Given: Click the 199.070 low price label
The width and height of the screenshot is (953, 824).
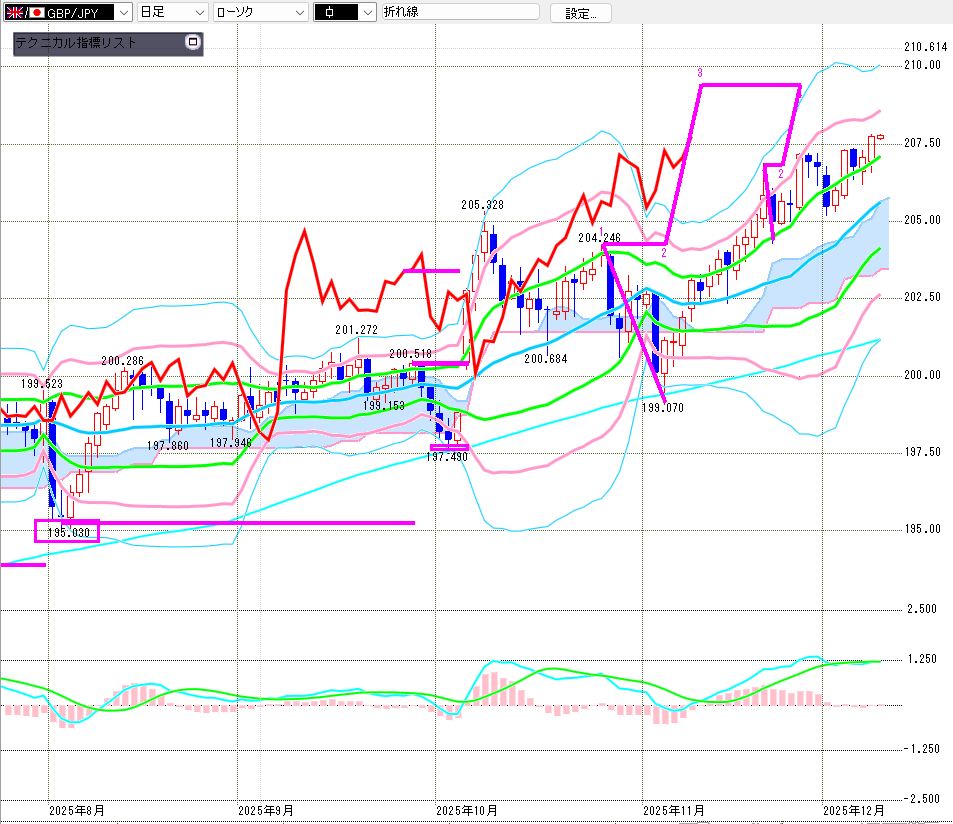Looking at the screenshot, I should [662, 409].
